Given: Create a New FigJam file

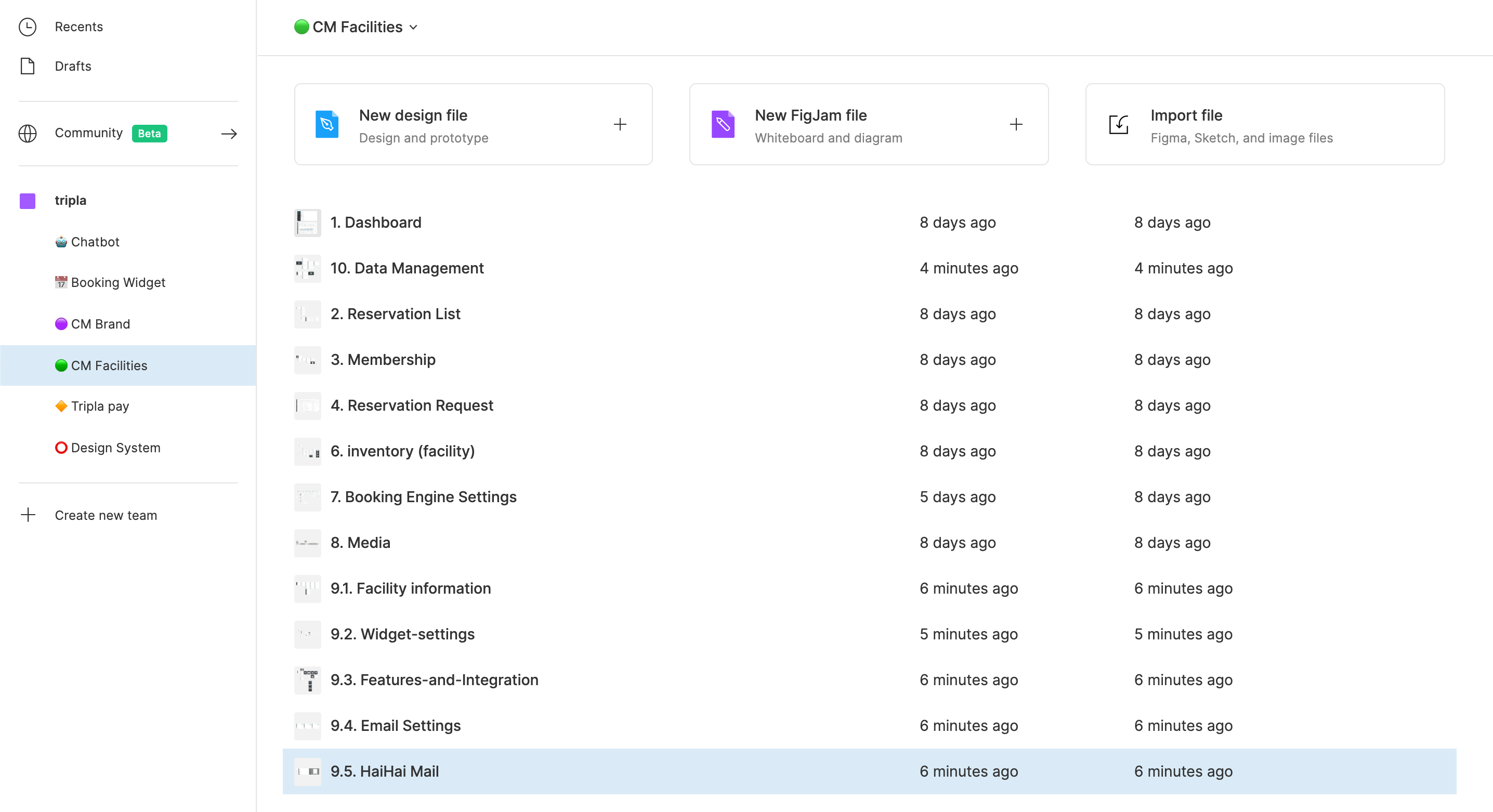Looking at the screenshot, I should tap(869, 124).
